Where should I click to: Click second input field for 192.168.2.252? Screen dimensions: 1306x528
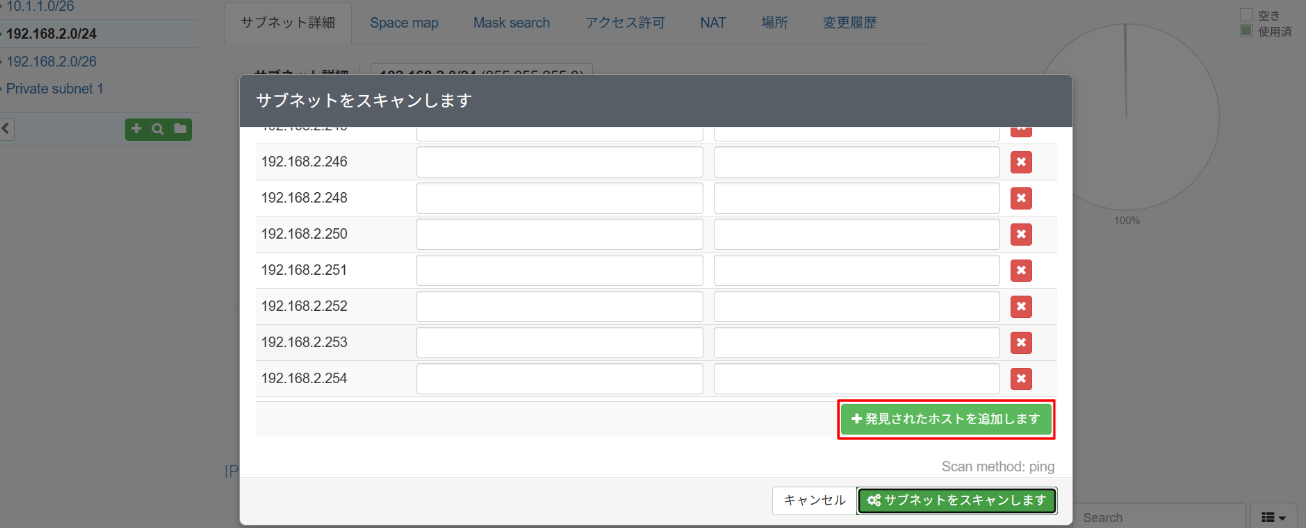tap(857, 306)
